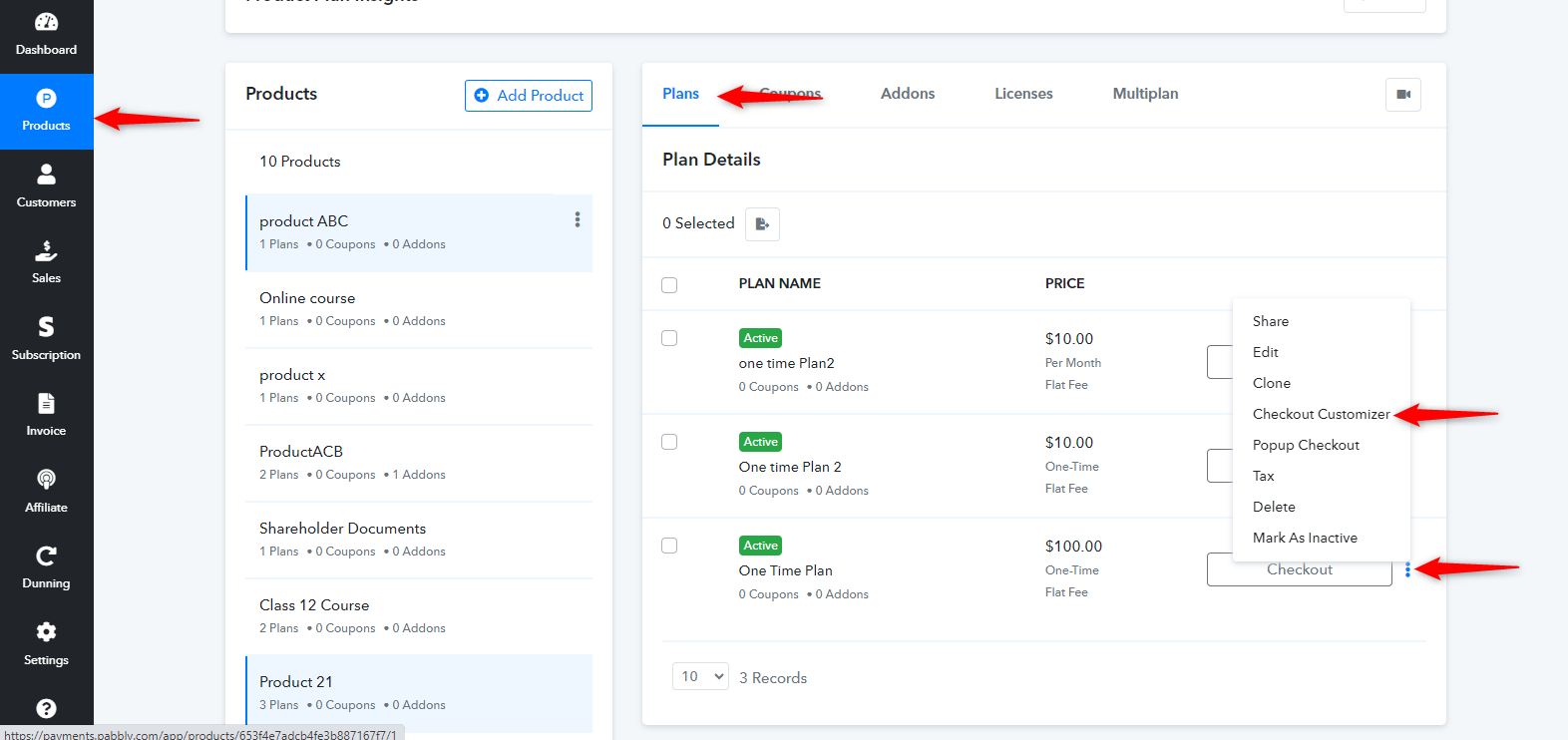The height and width of the screenshot is (740, 1568).
Task: Open Settings gear in sidebar
Action: coord(46,631)
